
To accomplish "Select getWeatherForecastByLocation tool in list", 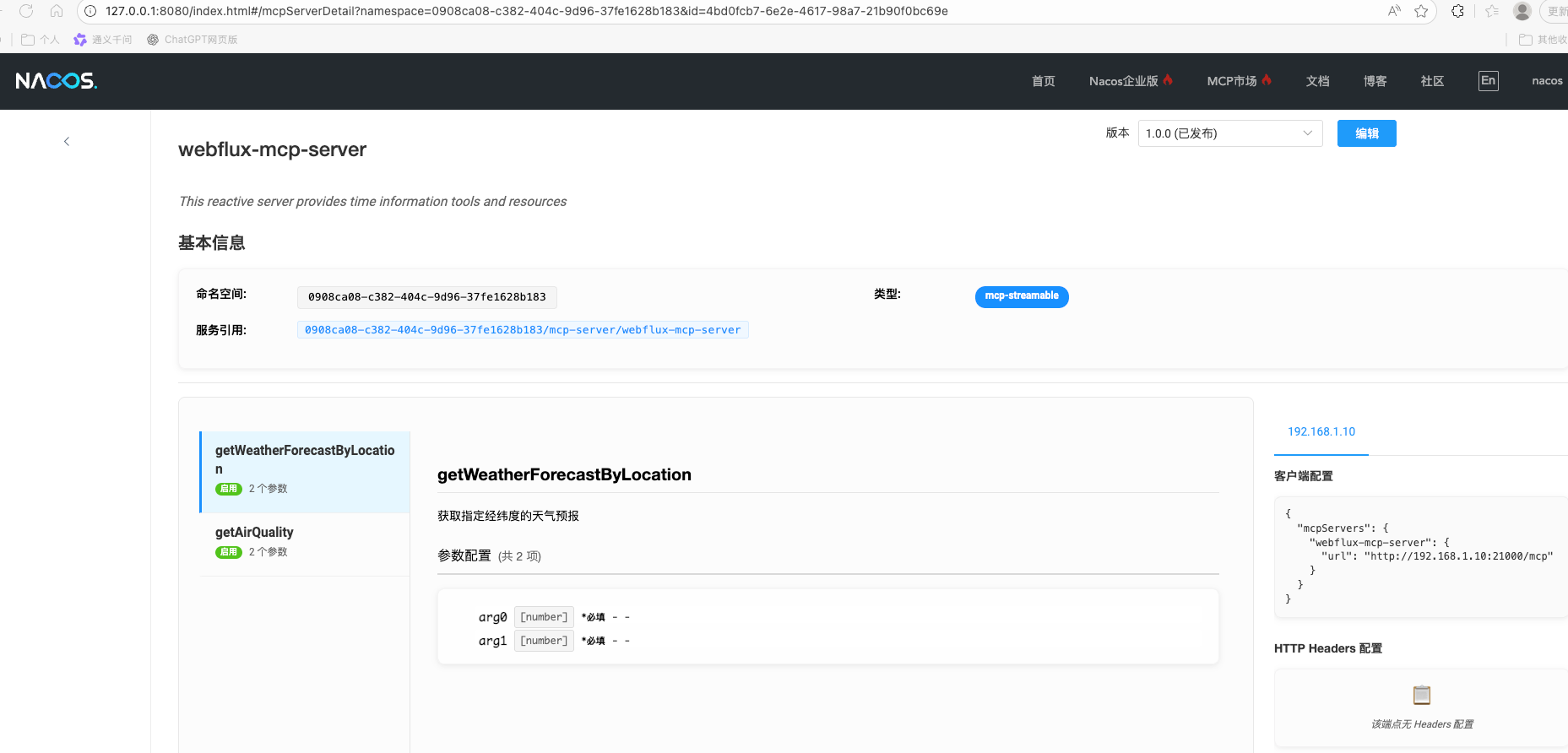I will (x=305, y=472).
